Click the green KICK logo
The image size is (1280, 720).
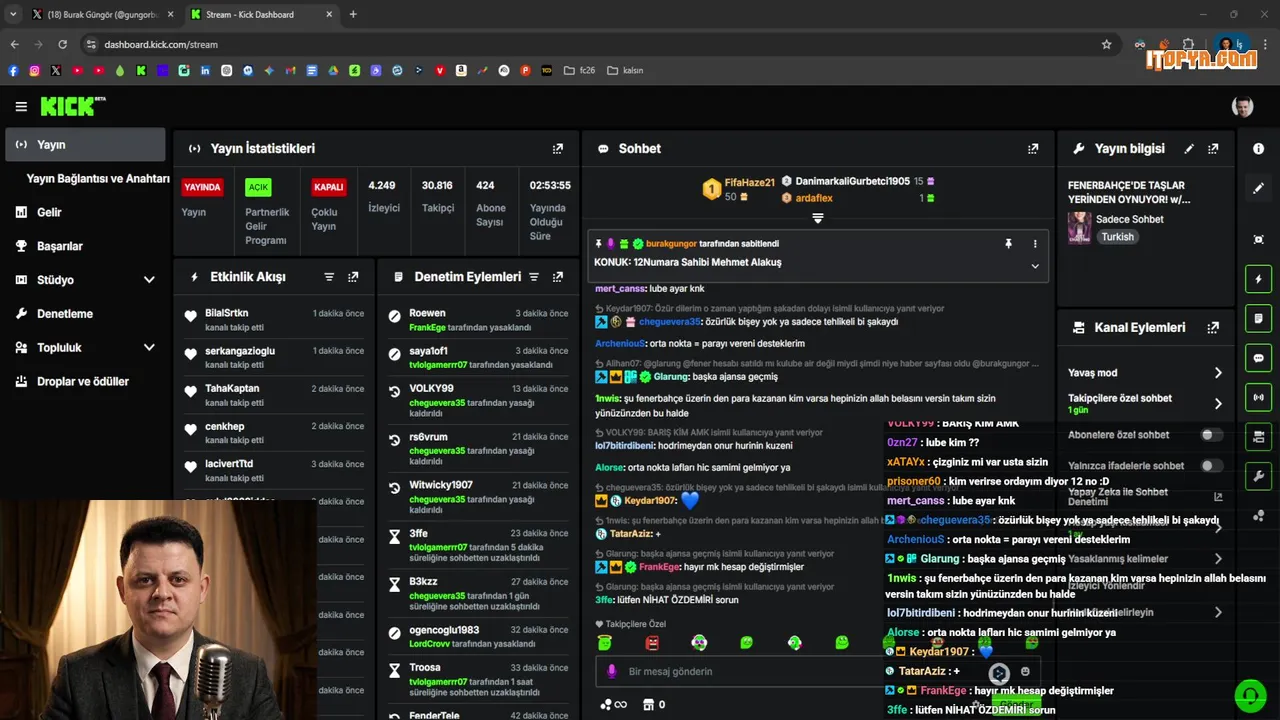(72, 106)
